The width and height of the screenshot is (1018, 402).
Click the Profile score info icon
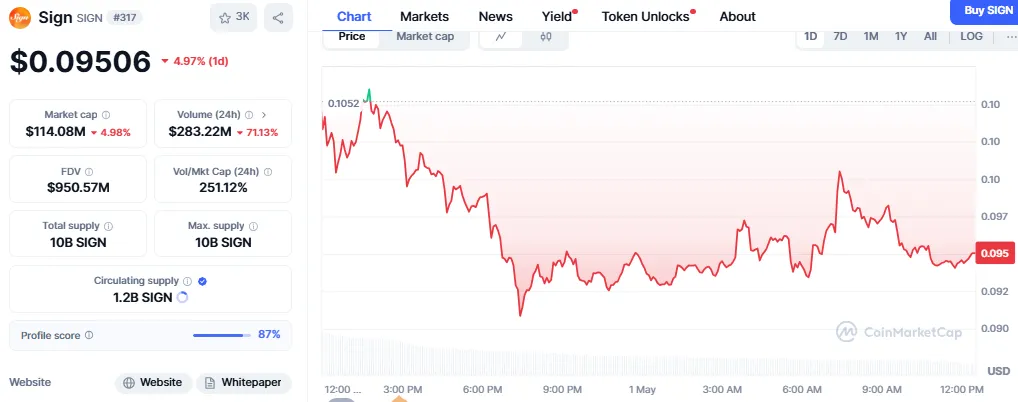[89, 335]
